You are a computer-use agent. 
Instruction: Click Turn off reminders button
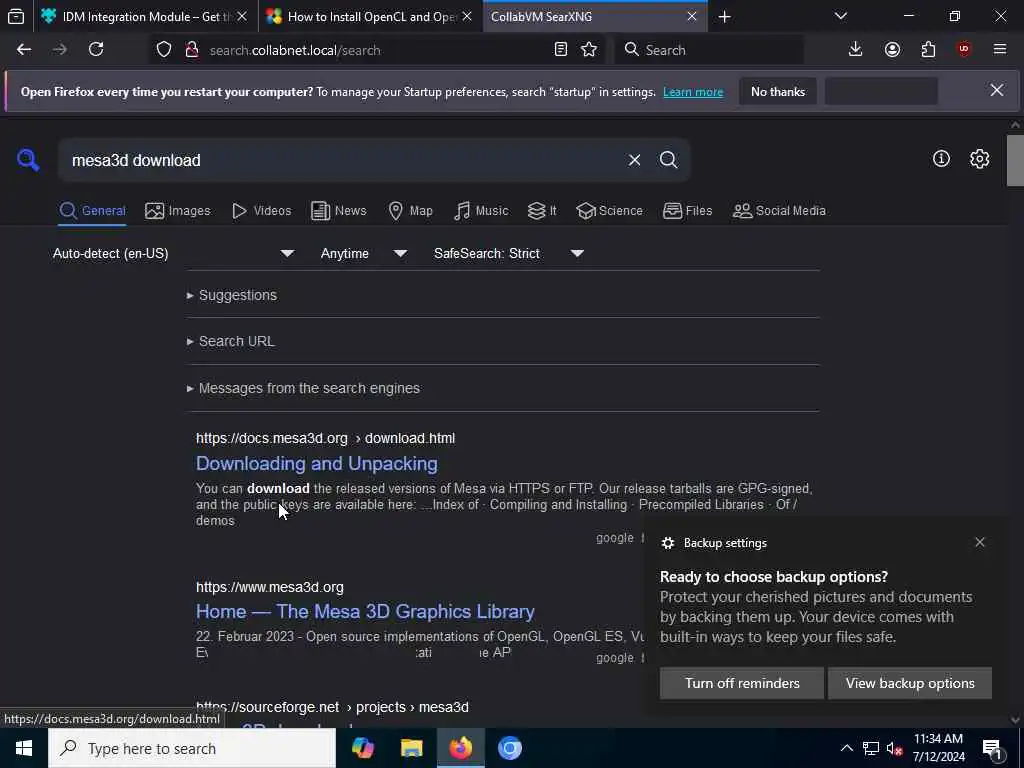742,683
